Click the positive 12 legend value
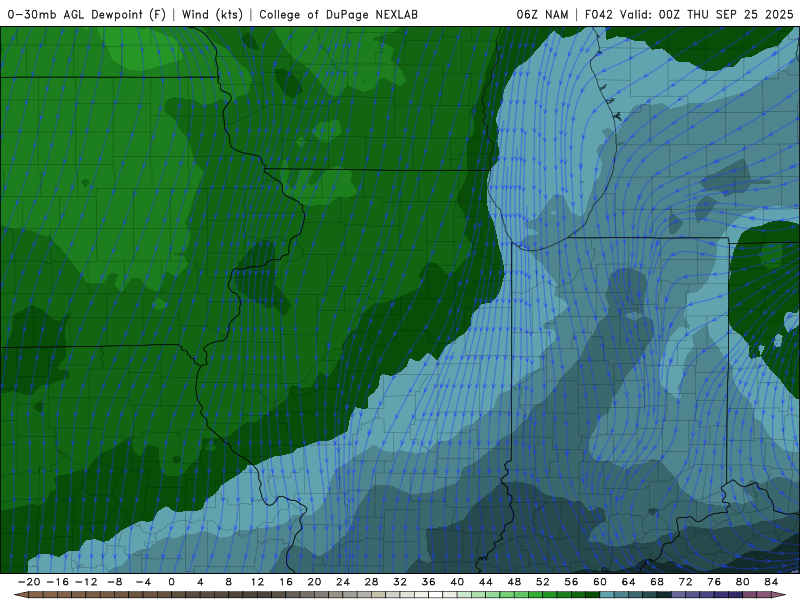 click(257, 582)
